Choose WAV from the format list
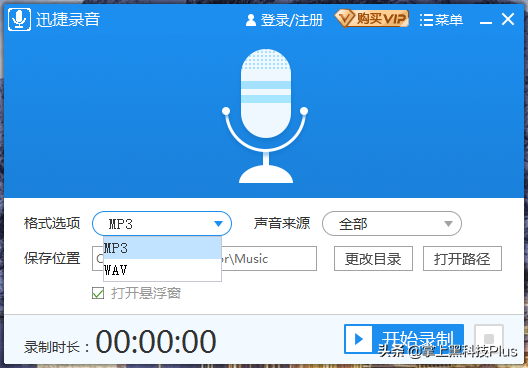The height and width of the screenshot is (368, 528). [162, 270]
